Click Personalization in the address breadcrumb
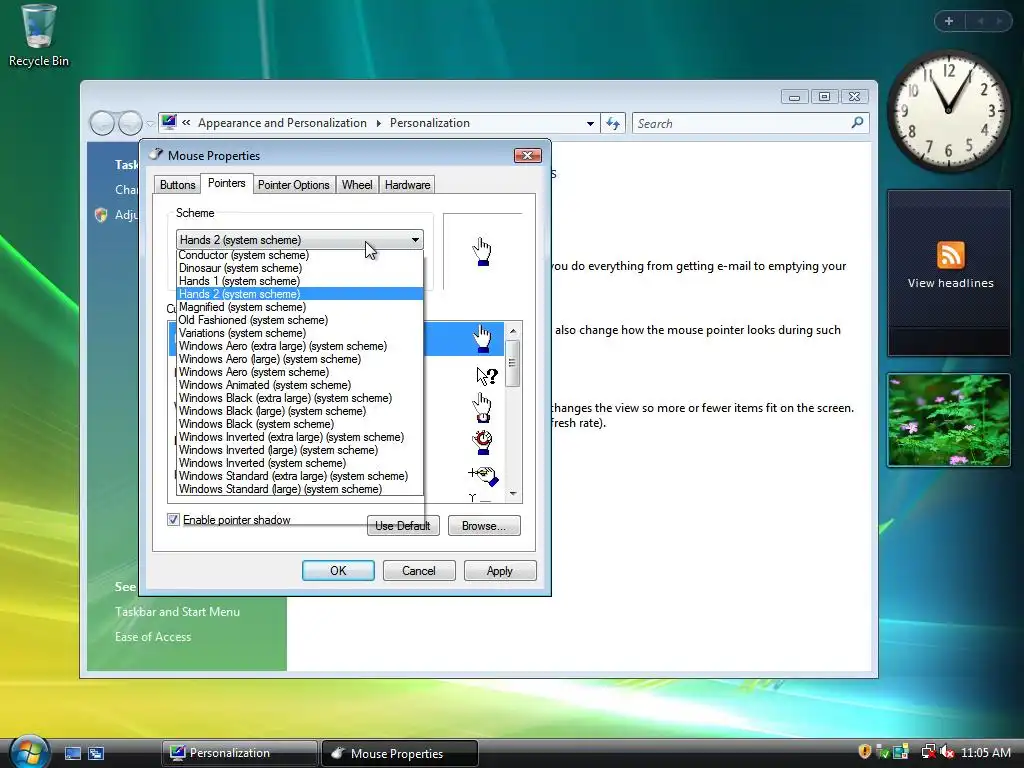This screenshot has width=1024, height=768. pos(430,123)
